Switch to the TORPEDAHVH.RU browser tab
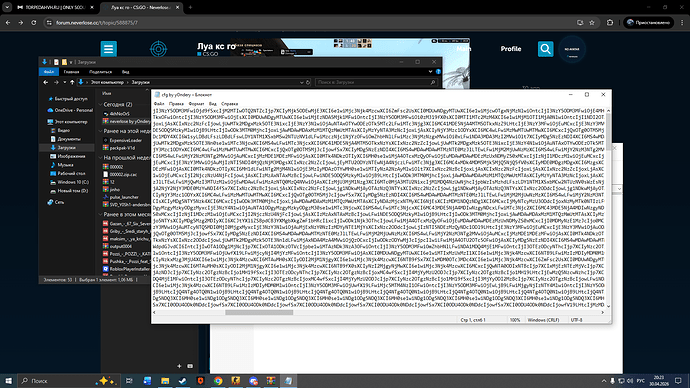The image size is (690, 388). pos(55,7)
